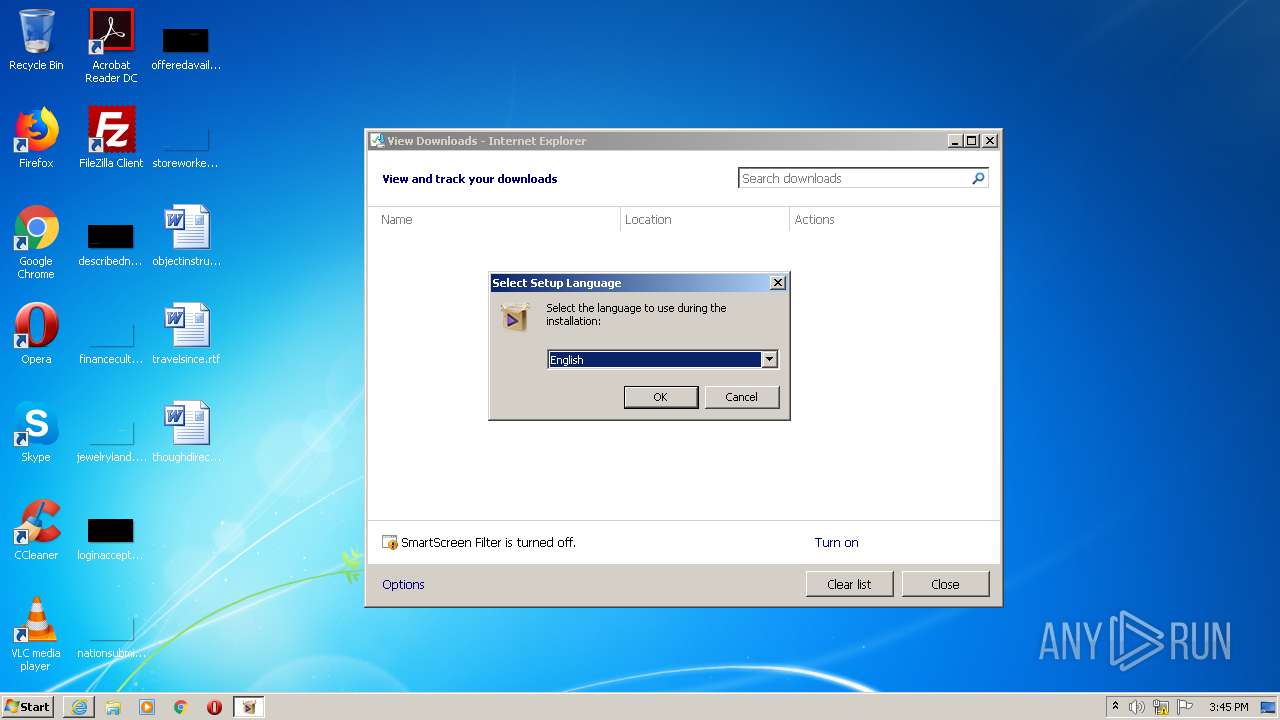This screenshot has height=720, width=1280.
Task: Click the setup installer taskbar button
Action: pyautogui.click(x=249, y=707)
